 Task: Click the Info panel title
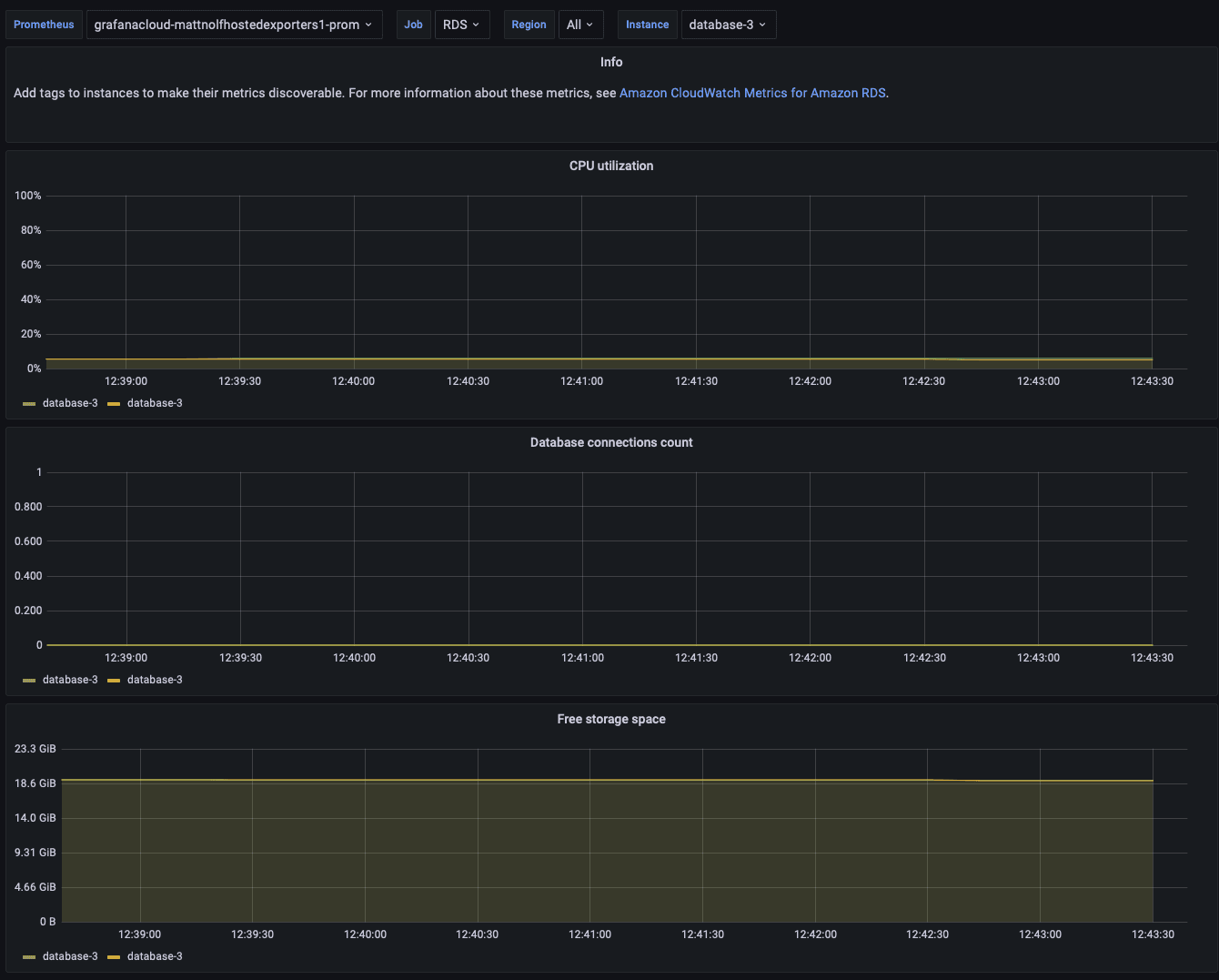click(x=611, y=62)
